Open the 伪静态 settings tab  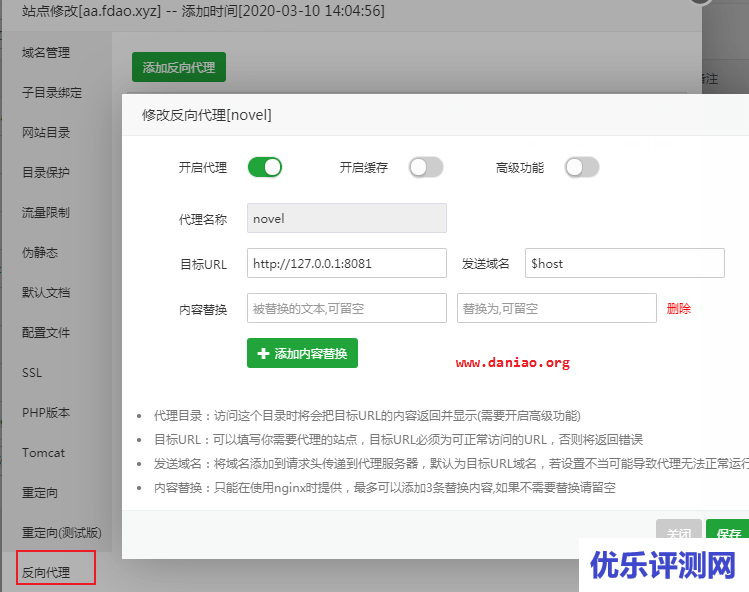[40, 252]
